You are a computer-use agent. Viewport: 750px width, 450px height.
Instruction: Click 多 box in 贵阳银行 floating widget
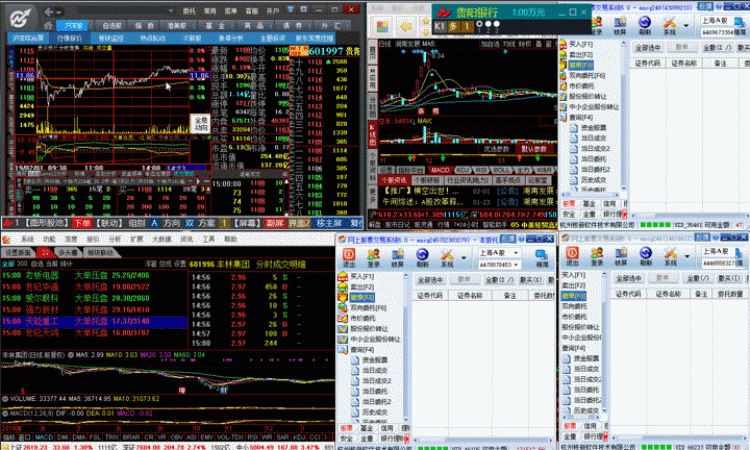453,26
